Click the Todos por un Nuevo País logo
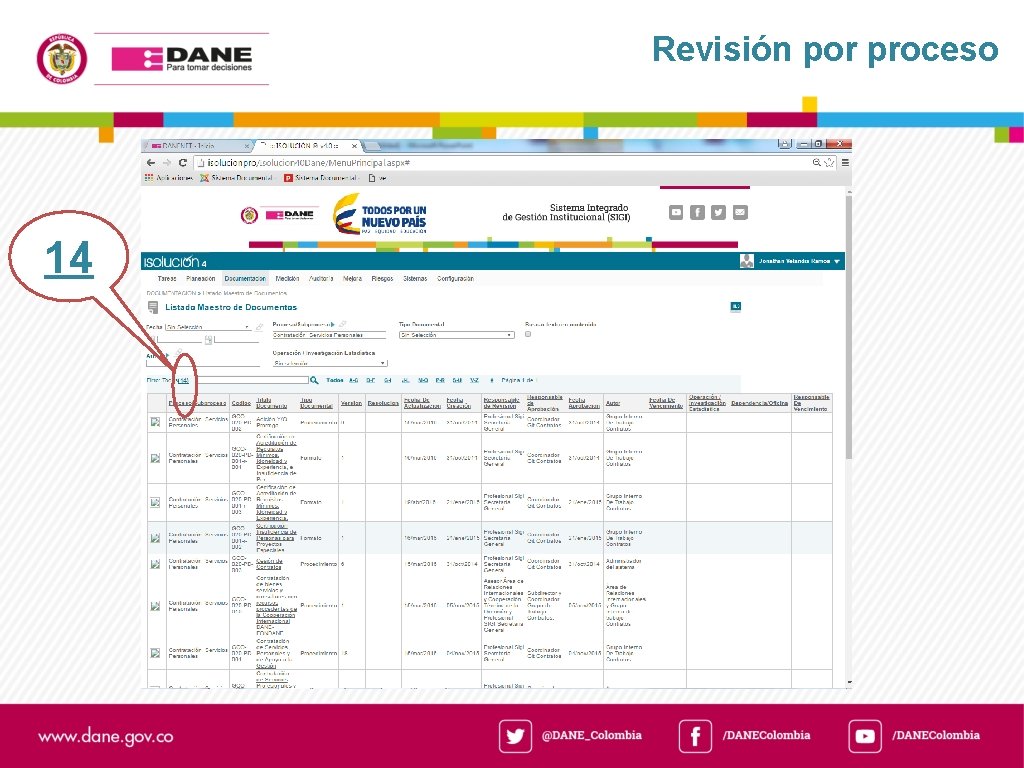Image resolution: width=1024 pixels, height=768 pixels. pos(379,214)
